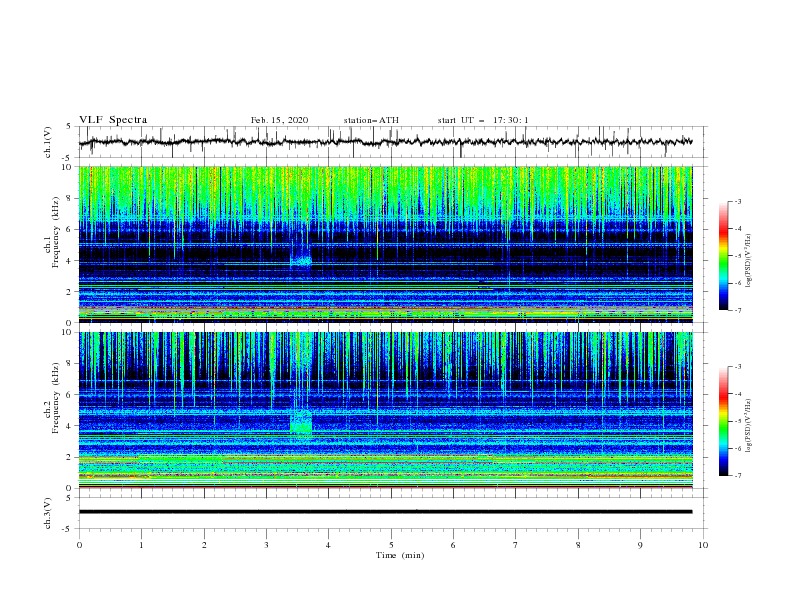Image resolution: width=792 pixels, height=612 pixels.
Task: Click the 'station=ATH' label
Action: (371, 120)
